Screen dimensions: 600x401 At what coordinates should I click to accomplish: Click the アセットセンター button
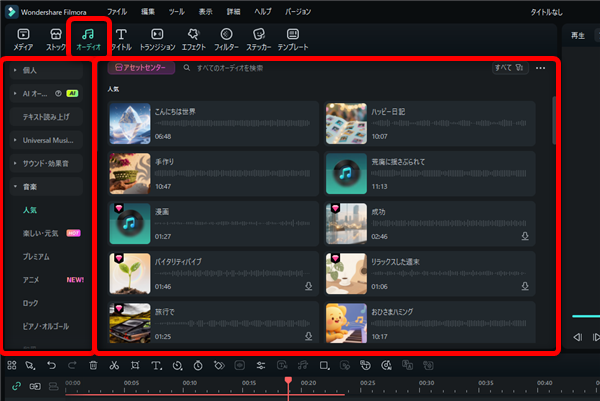140,68
